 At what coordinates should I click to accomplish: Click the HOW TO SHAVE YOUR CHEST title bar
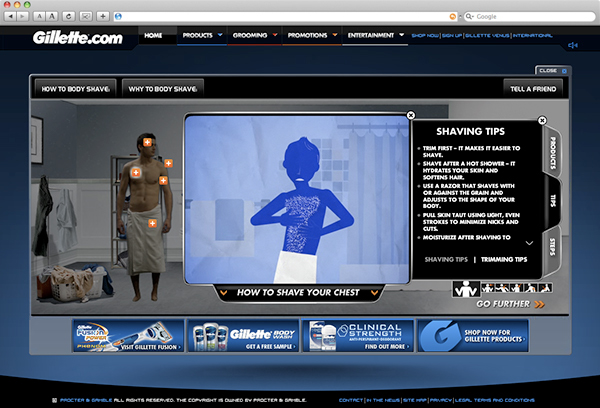pyautogui.click(x=298, y=293)
